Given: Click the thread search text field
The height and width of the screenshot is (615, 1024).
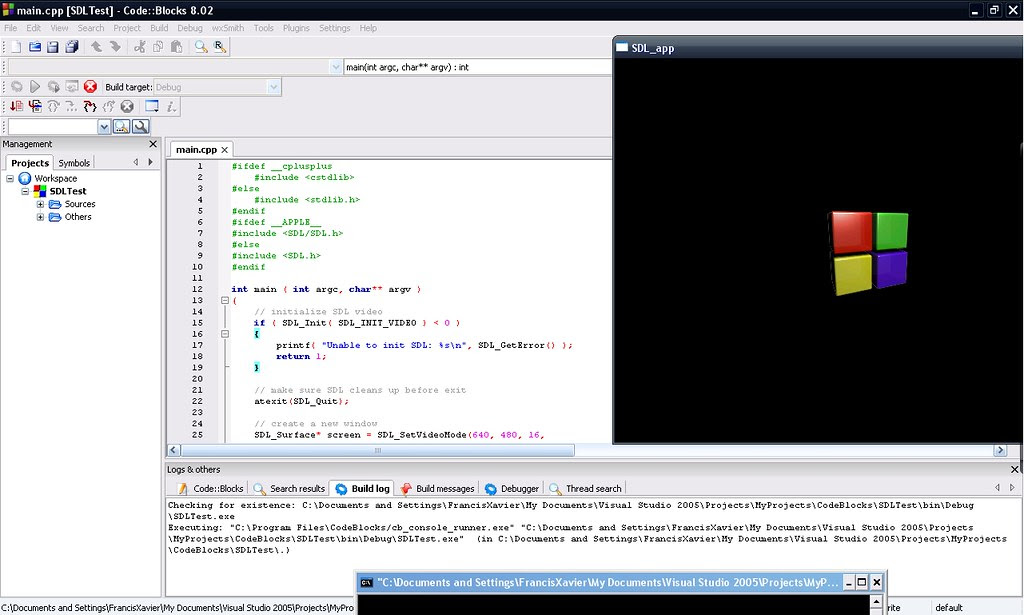Looking at the screenshot, I should tap(53, 127).
